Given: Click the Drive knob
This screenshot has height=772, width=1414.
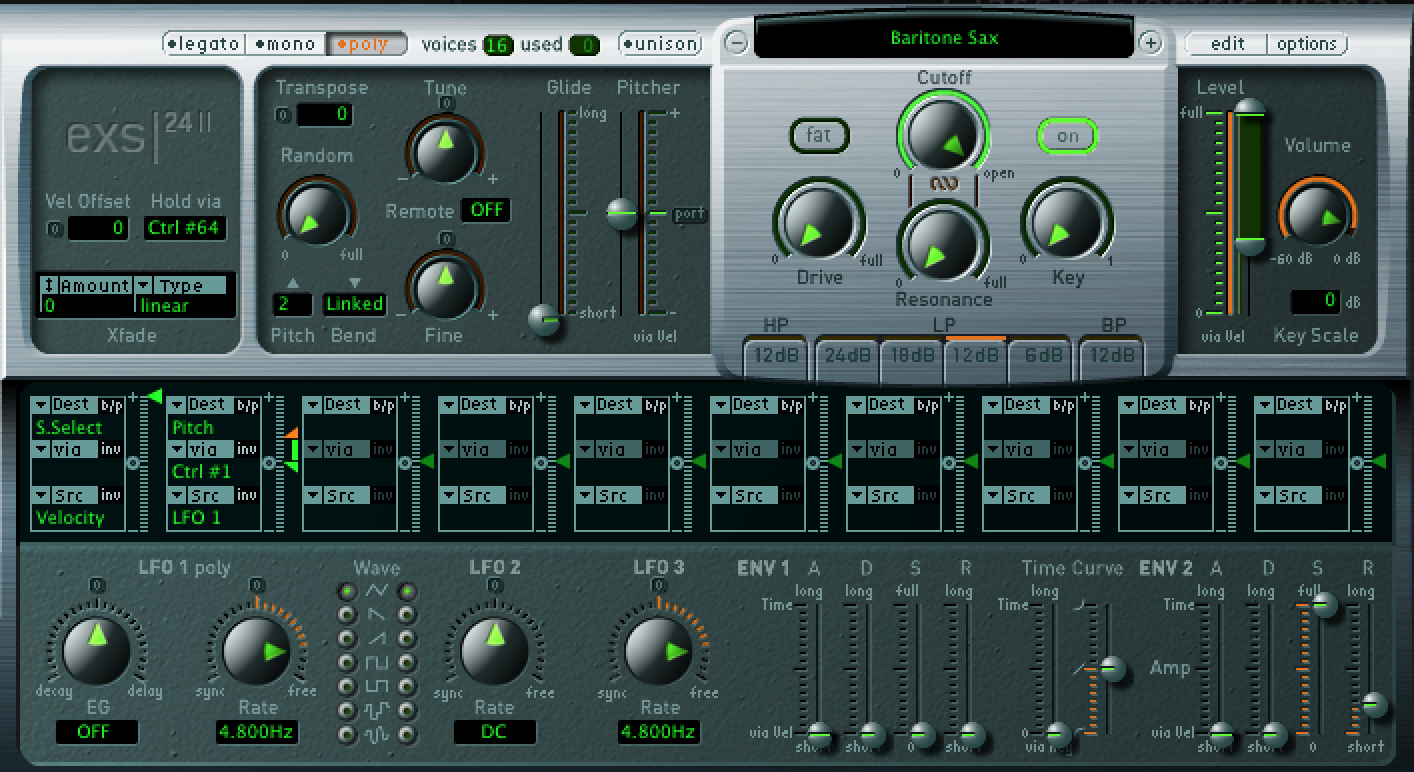Looking at the screenshot, I should click(x=818, y=221).
